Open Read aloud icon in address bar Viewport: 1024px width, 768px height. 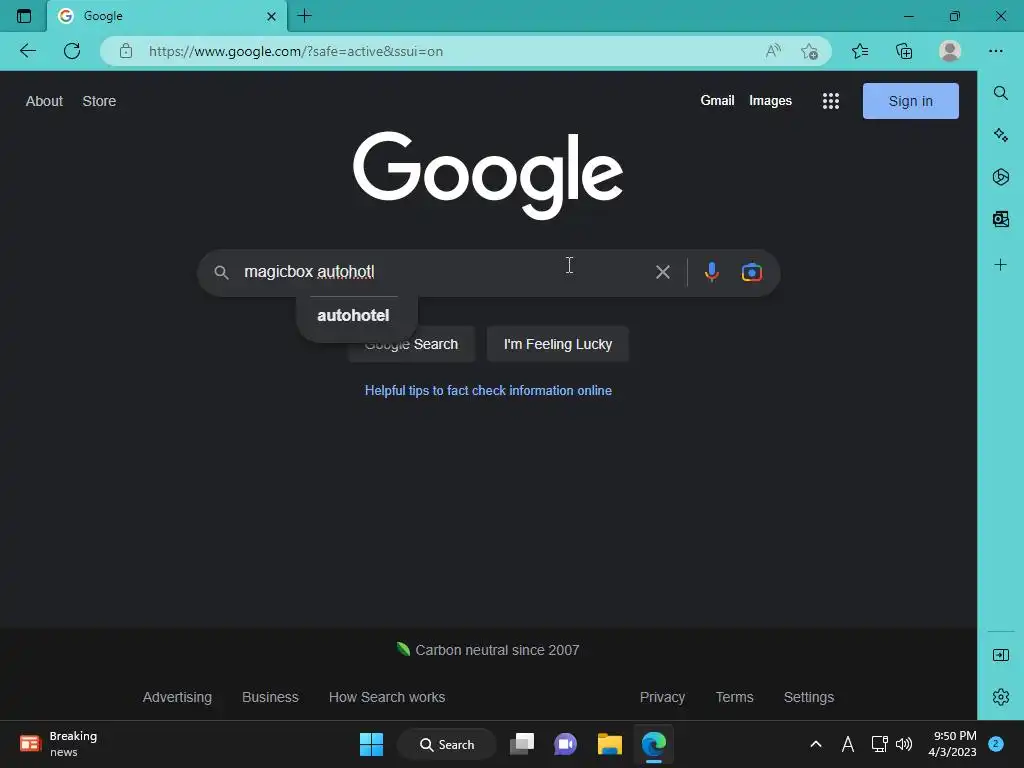tap(773, 51)
